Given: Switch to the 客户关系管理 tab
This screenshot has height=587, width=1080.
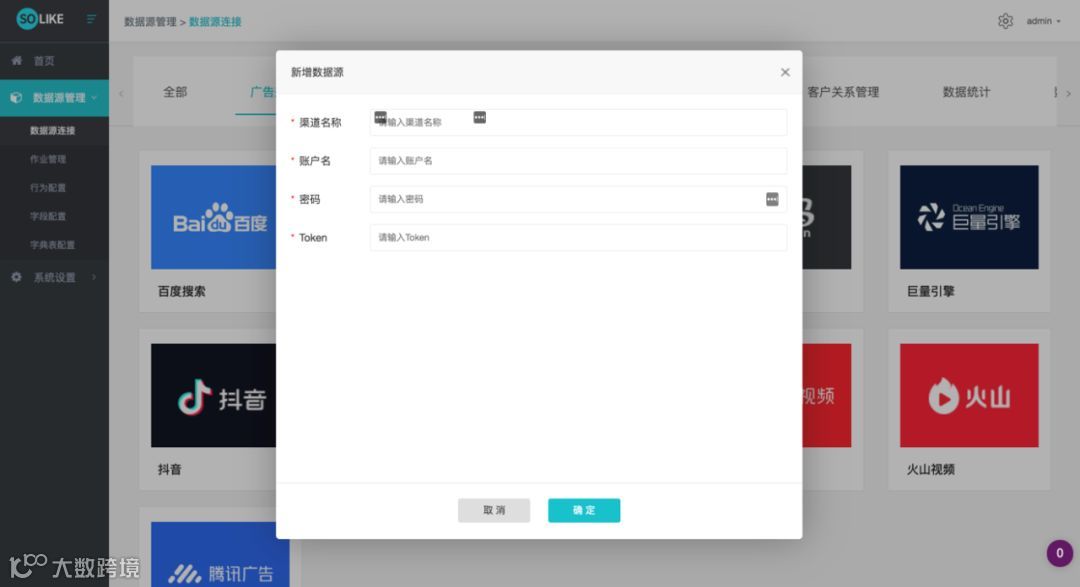Looking at the screenshot, I should click(843, 92).
